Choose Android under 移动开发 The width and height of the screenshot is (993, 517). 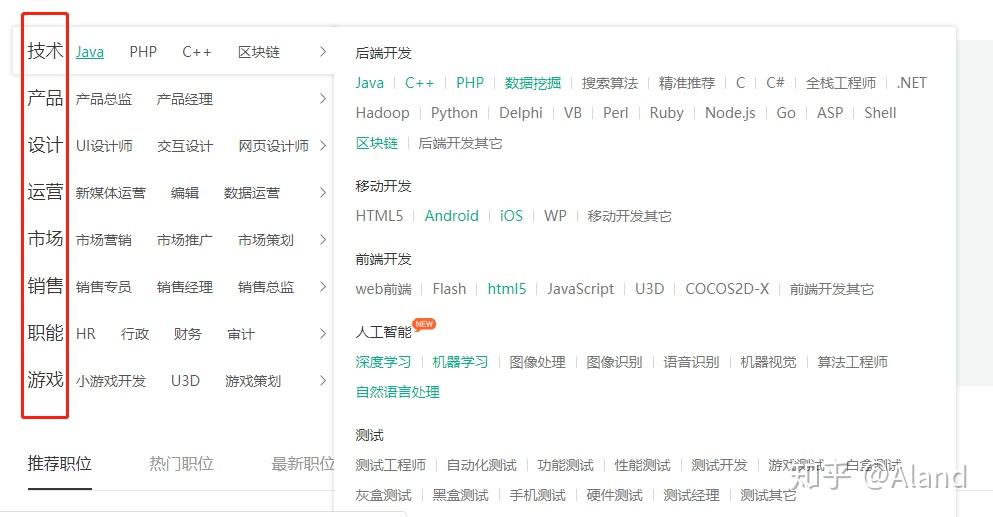[x=452, y=216]
